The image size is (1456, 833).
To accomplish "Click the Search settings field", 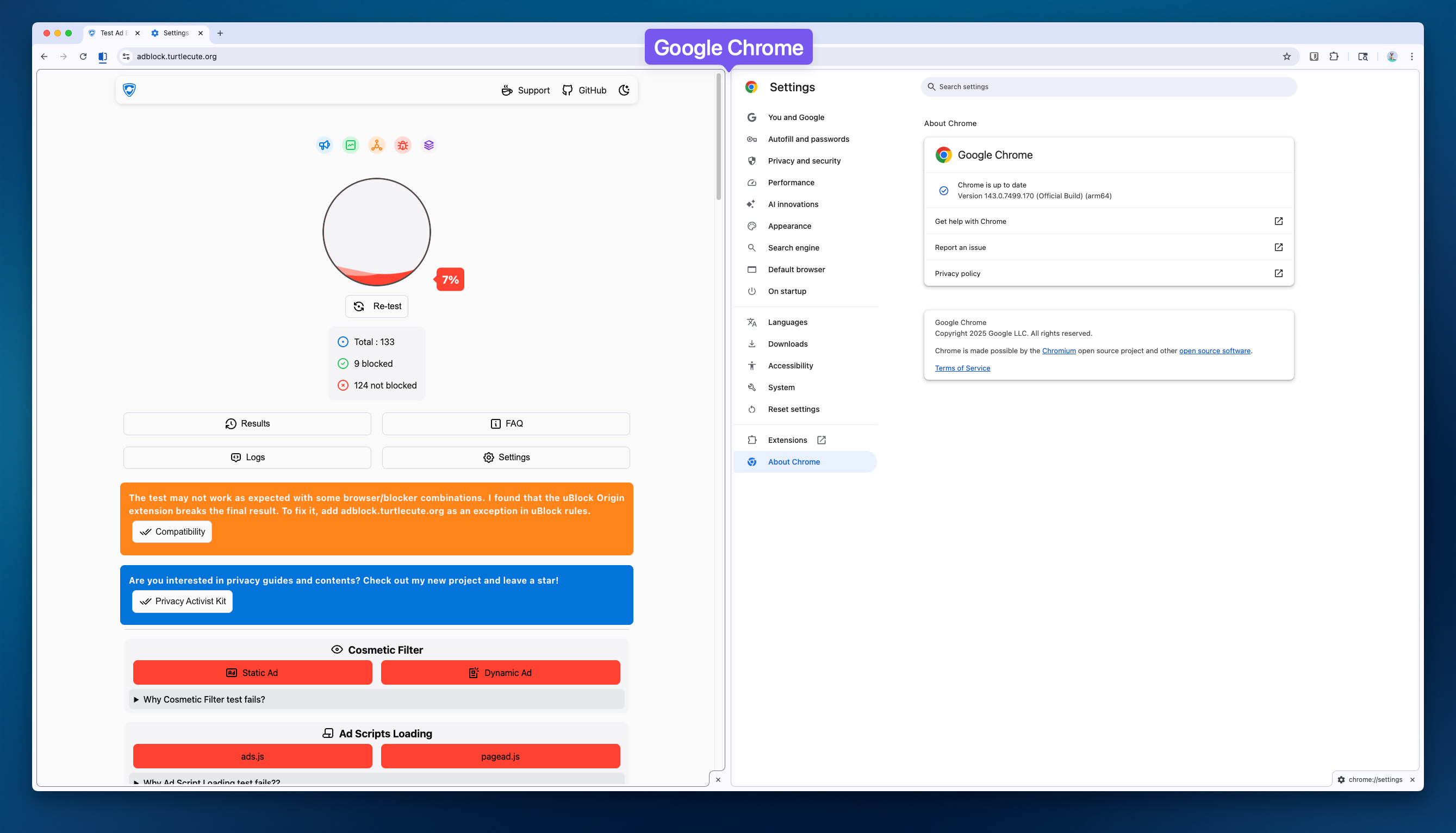I will pos(1108,87).
